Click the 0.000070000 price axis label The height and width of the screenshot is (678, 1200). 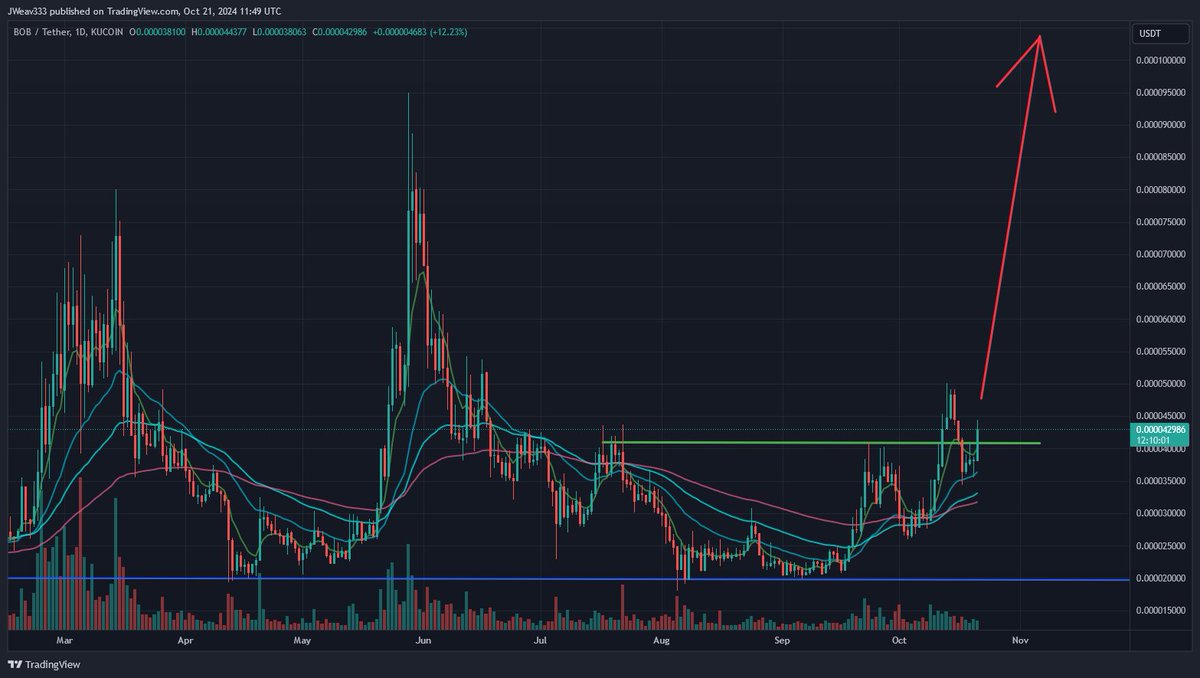point(1161,254)
